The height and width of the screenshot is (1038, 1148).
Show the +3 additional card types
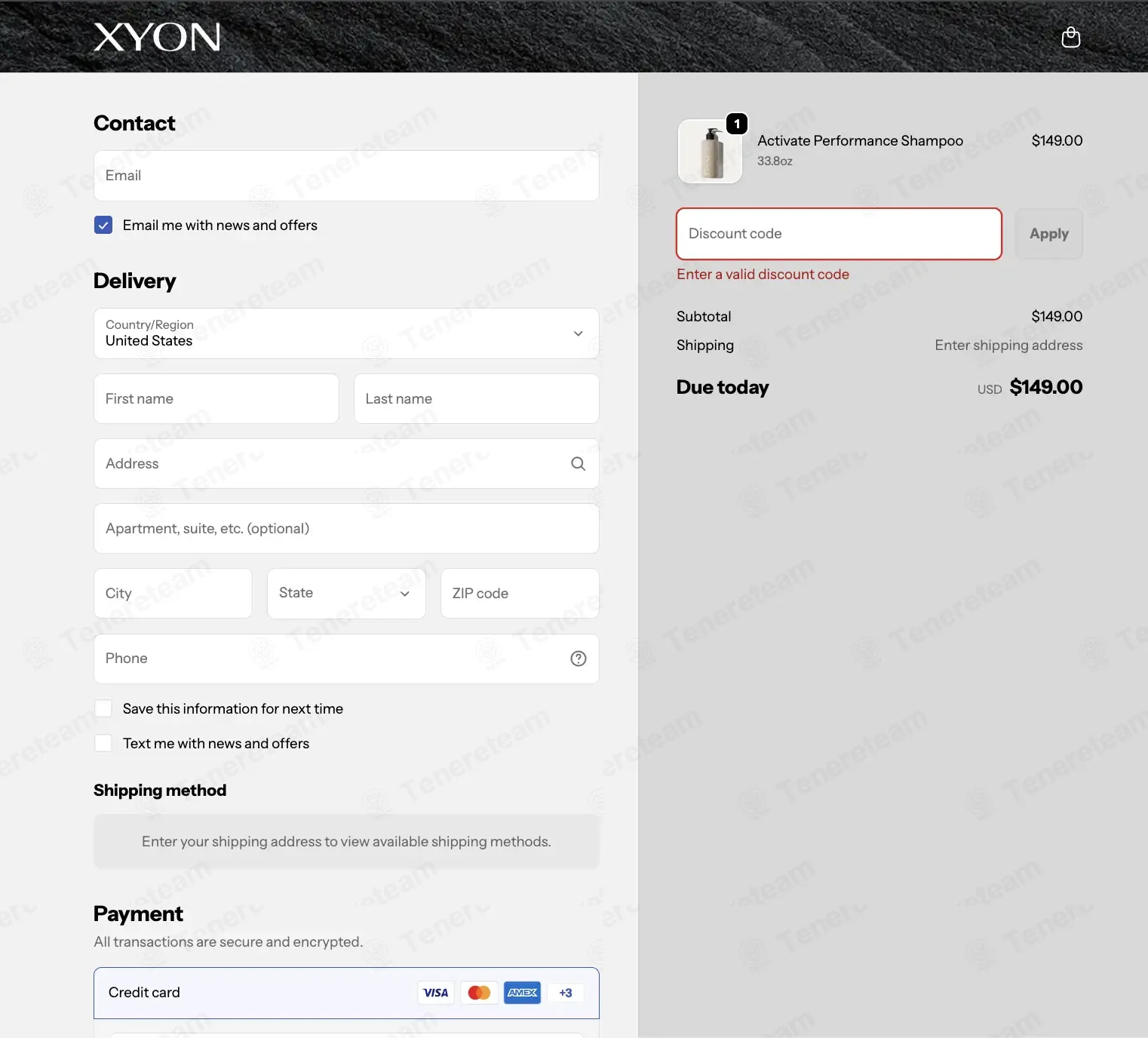pos(566,993)
